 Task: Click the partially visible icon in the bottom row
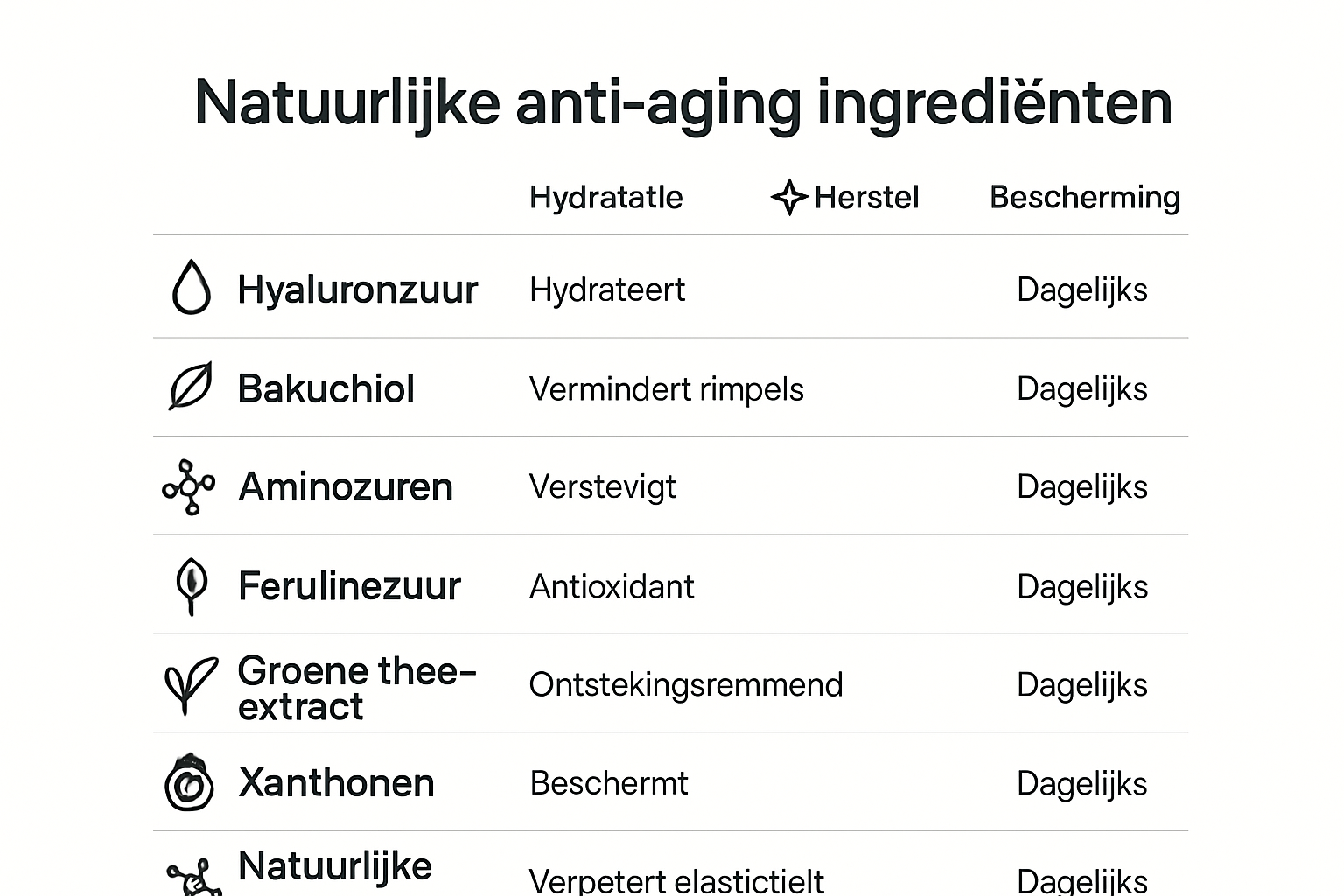click(x=194, y=878)
